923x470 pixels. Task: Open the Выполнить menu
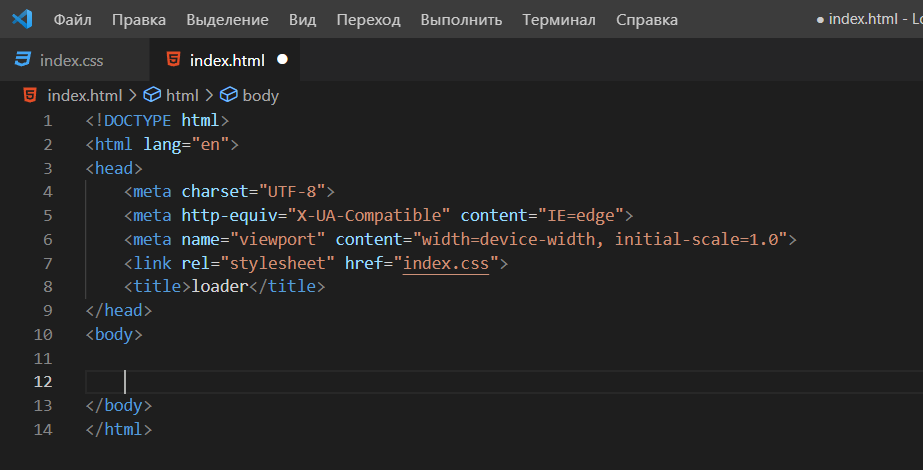462,19
